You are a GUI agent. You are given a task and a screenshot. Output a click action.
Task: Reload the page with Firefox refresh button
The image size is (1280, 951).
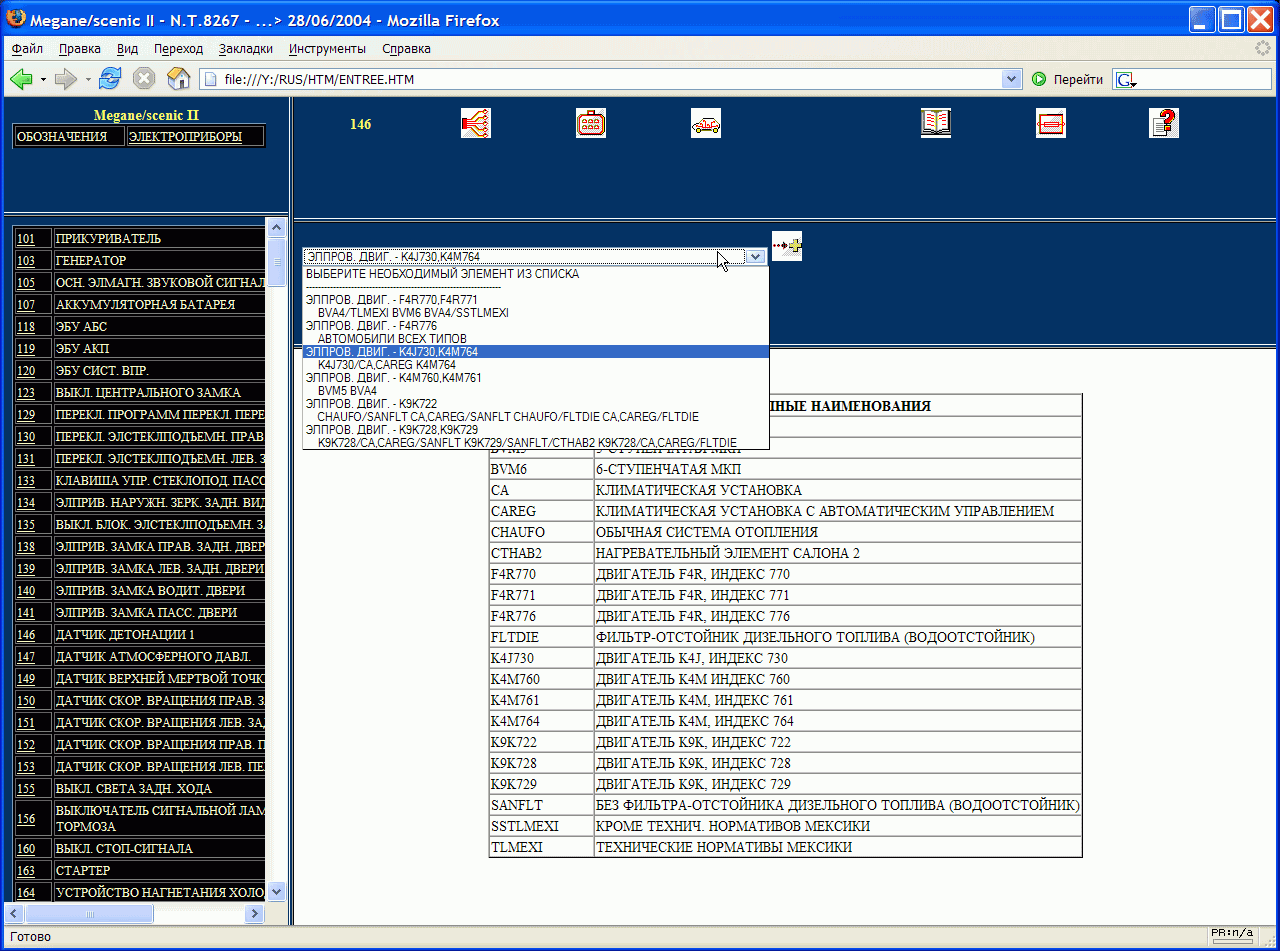click(x=110, y=79)
